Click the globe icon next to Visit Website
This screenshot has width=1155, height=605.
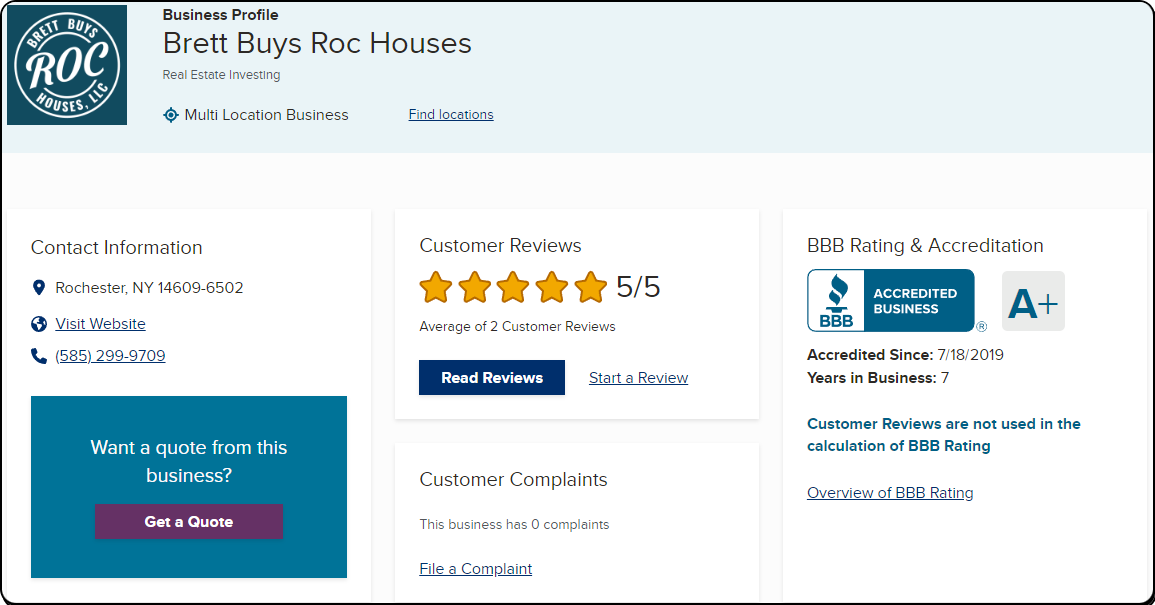coord(39,324)
